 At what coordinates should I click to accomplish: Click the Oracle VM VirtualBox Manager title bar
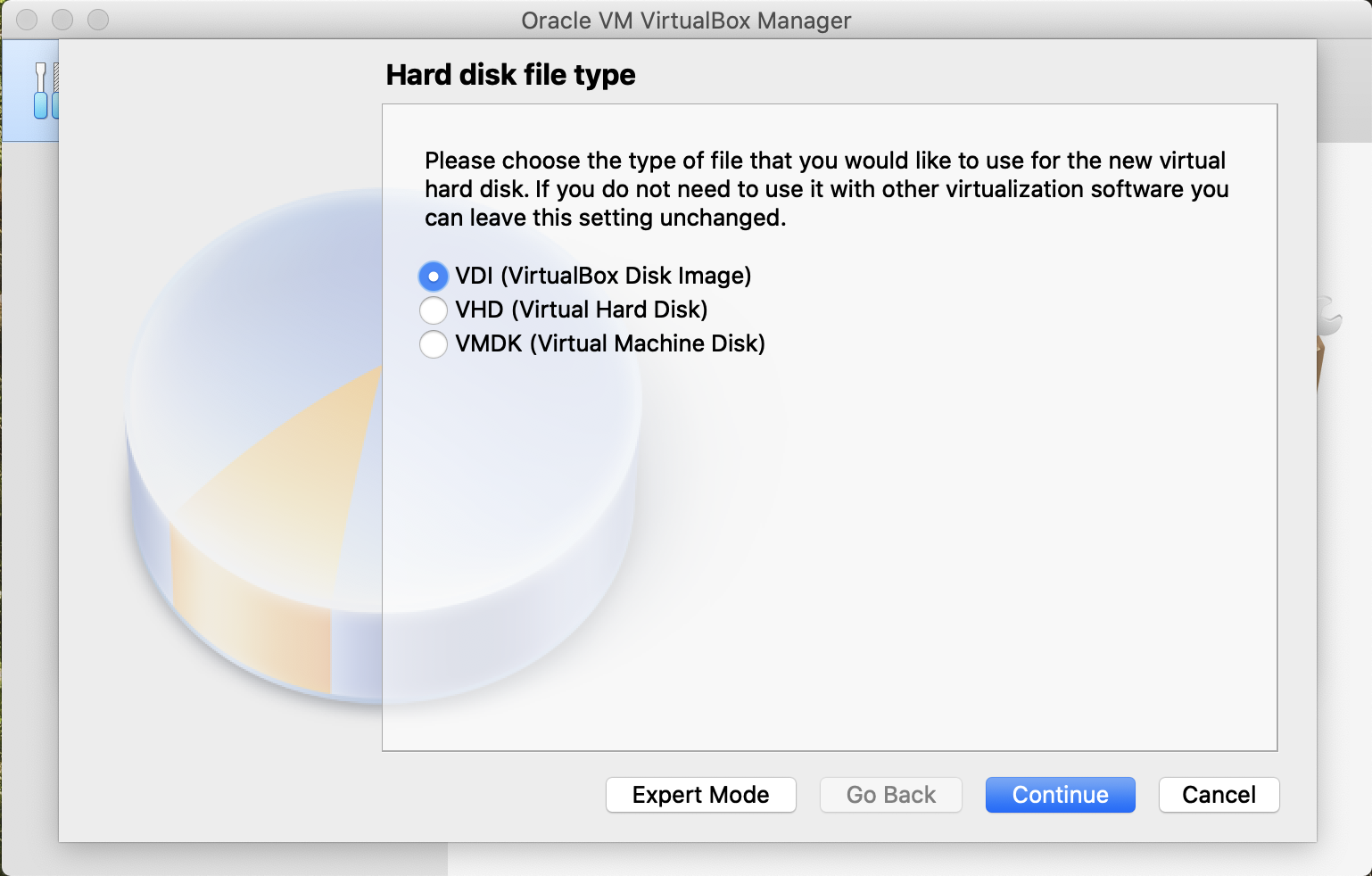(x=686, y=20)
